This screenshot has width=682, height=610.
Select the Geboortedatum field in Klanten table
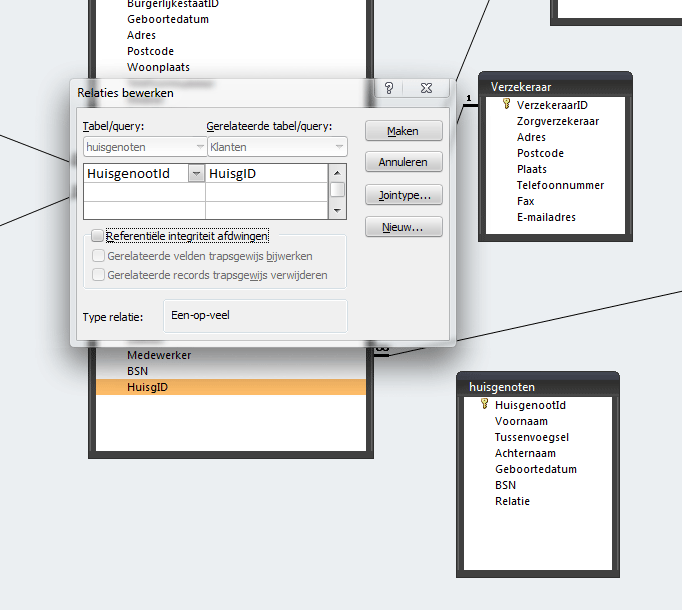168,19
